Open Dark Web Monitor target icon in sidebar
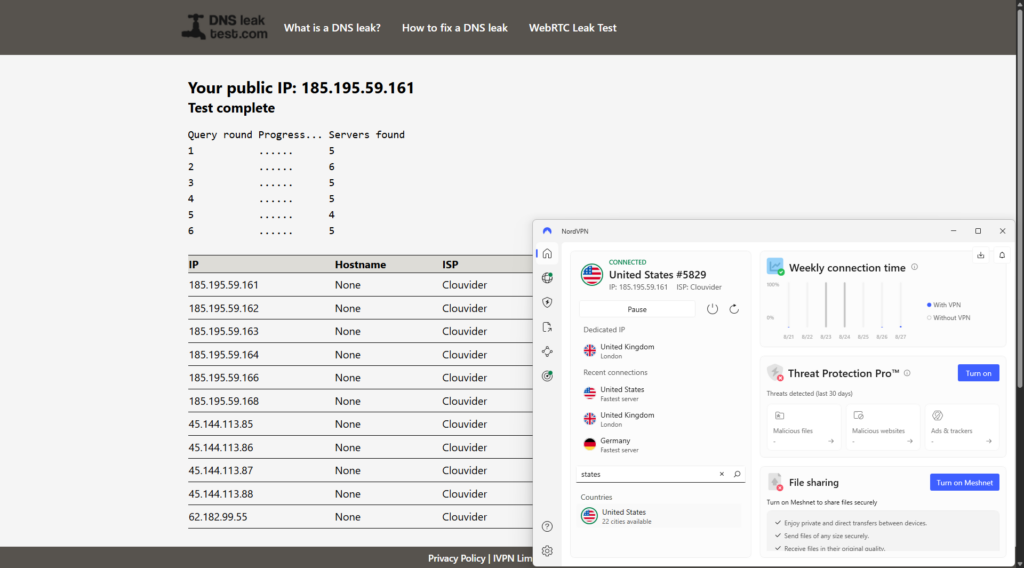 (547, 376)
